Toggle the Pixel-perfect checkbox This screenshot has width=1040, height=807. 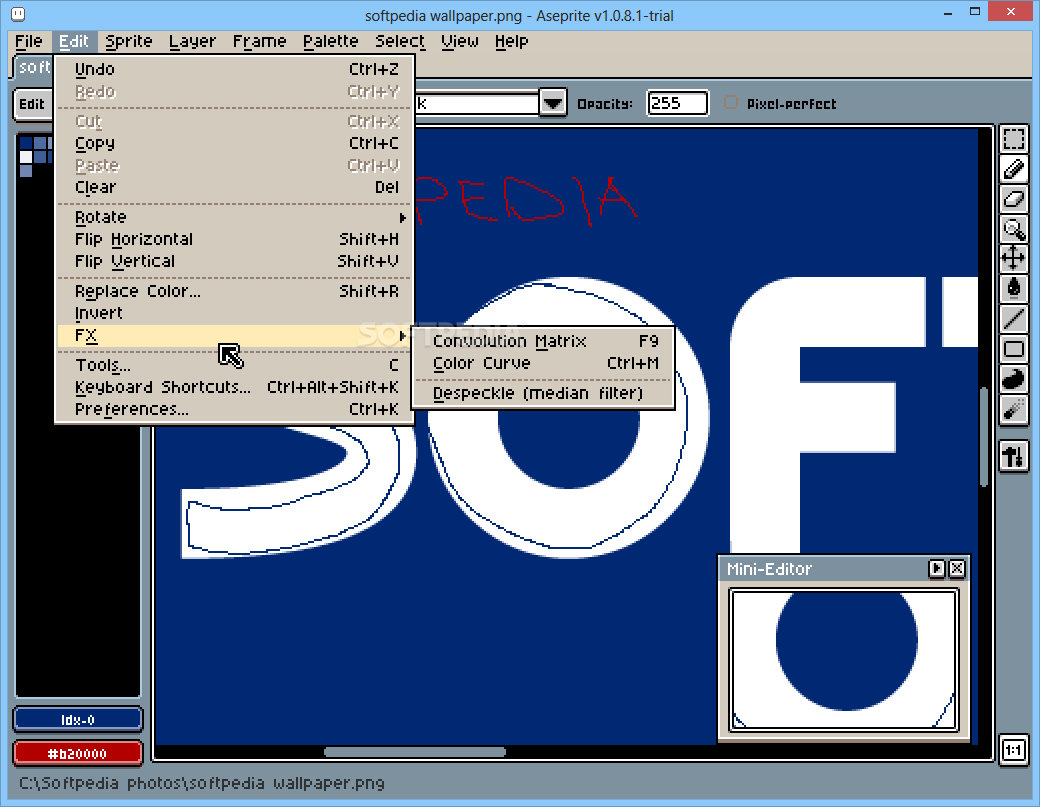(730, 103)
